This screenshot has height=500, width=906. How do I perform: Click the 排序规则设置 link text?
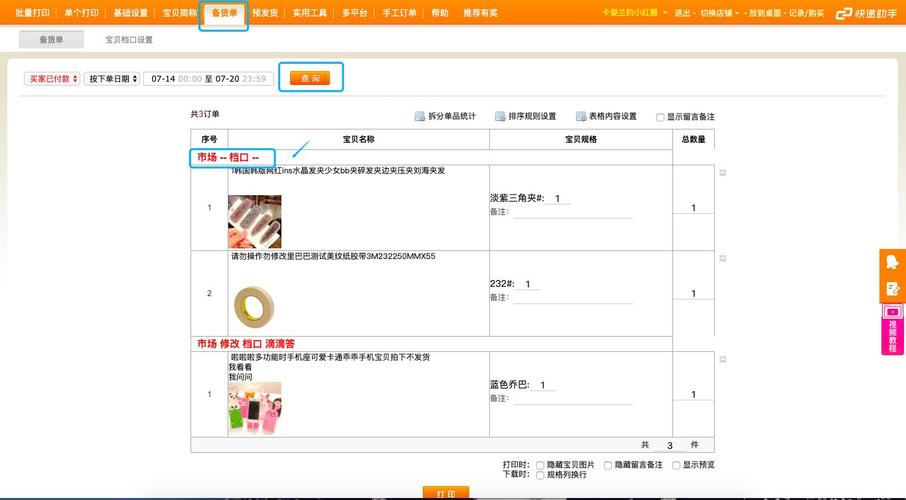[x=532, y=116]
